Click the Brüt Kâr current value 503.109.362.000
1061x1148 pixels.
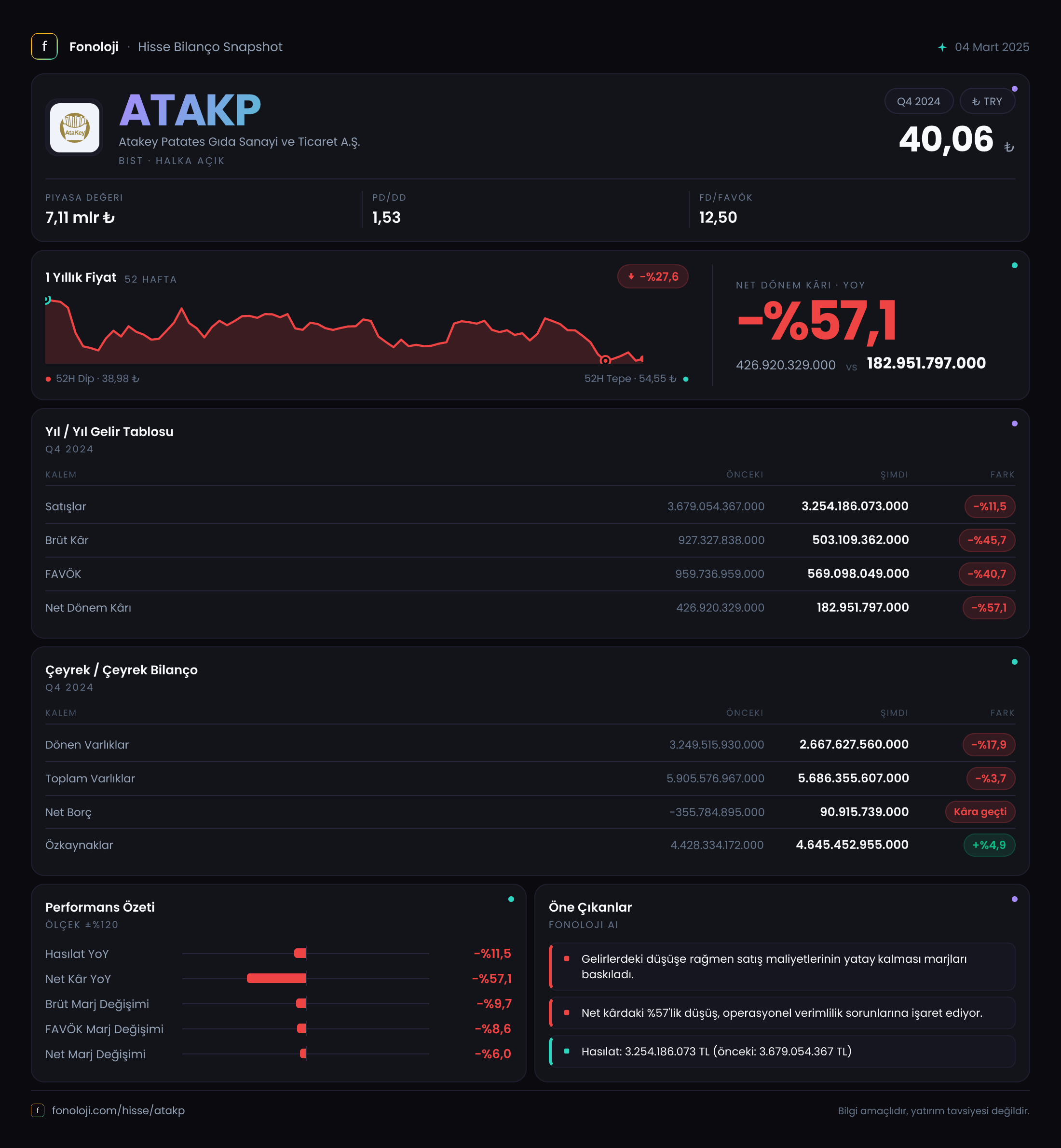click(860, 540)
